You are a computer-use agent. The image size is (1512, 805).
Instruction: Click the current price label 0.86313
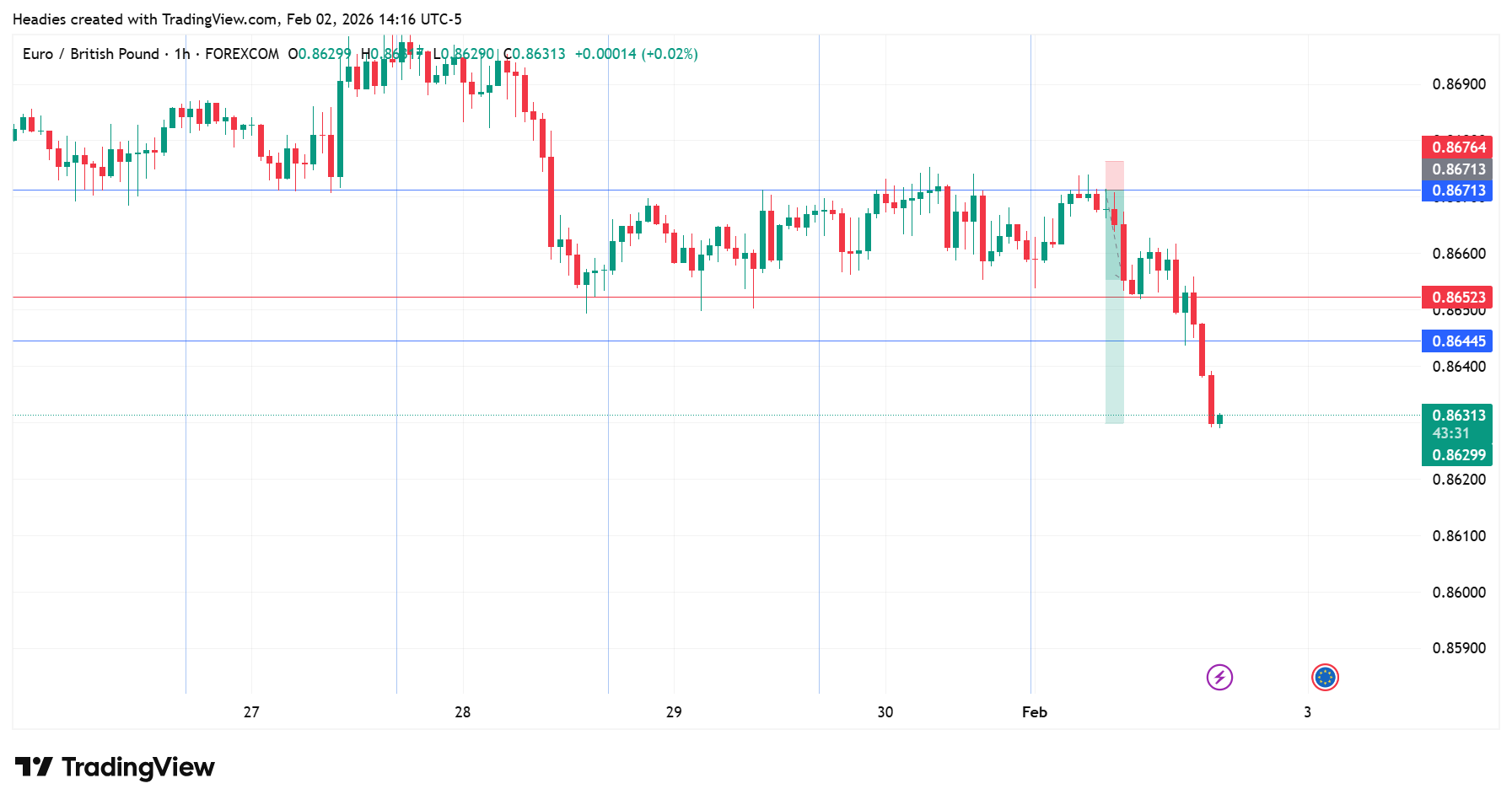click(x=1458, y=416)
